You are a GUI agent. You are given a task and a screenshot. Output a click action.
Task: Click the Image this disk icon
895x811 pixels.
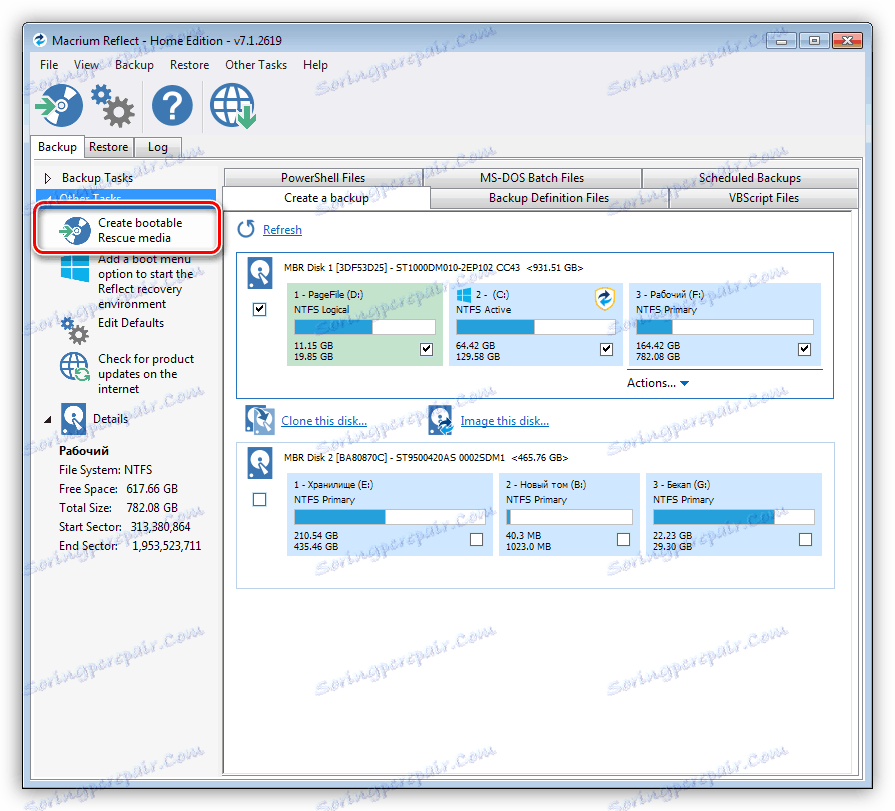(441, 420)
